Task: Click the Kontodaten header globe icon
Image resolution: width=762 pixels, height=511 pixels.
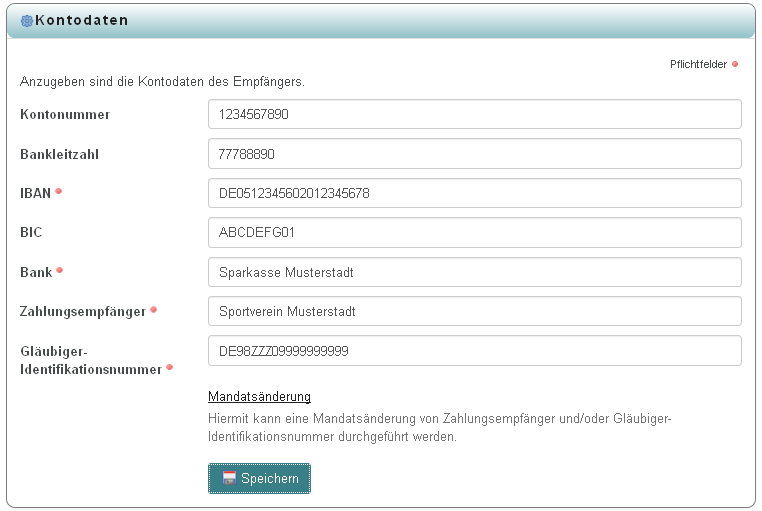Action: point(27,21)
